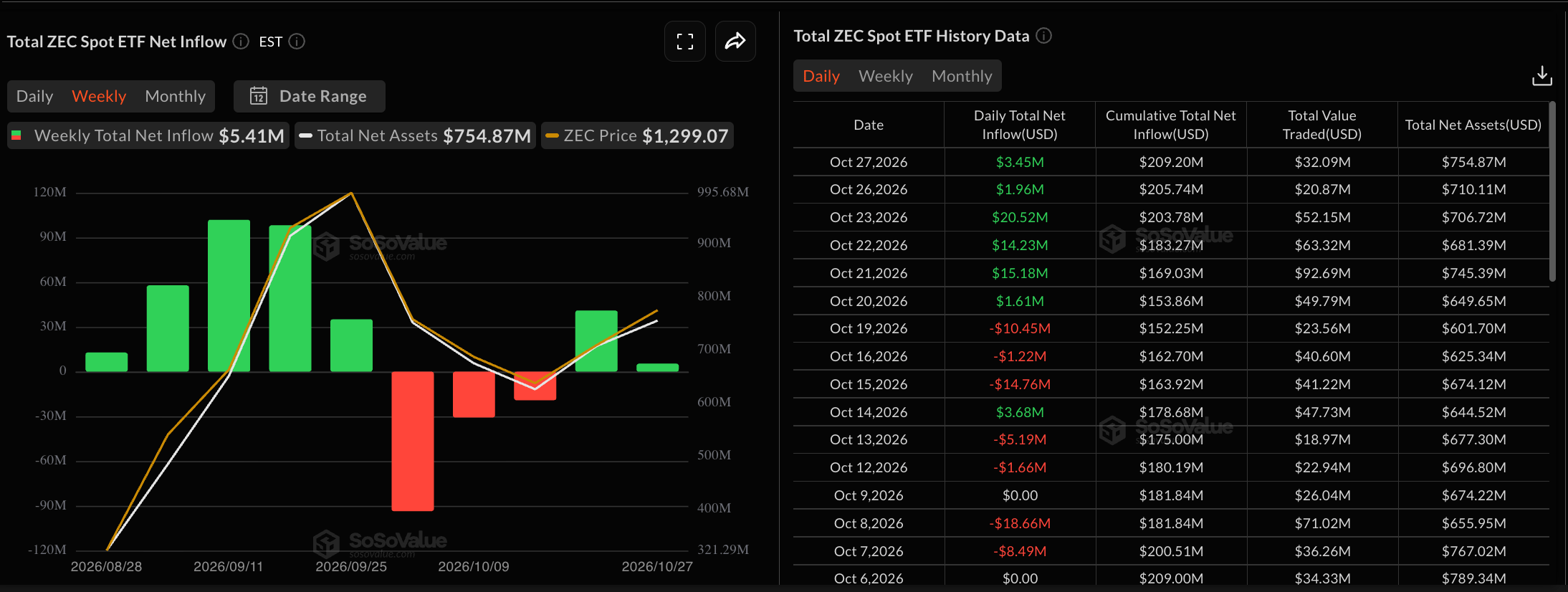The image size is (1568, 592).
Task: Click Daily Total Net Inflow column header
Action: click(1020, 125)
